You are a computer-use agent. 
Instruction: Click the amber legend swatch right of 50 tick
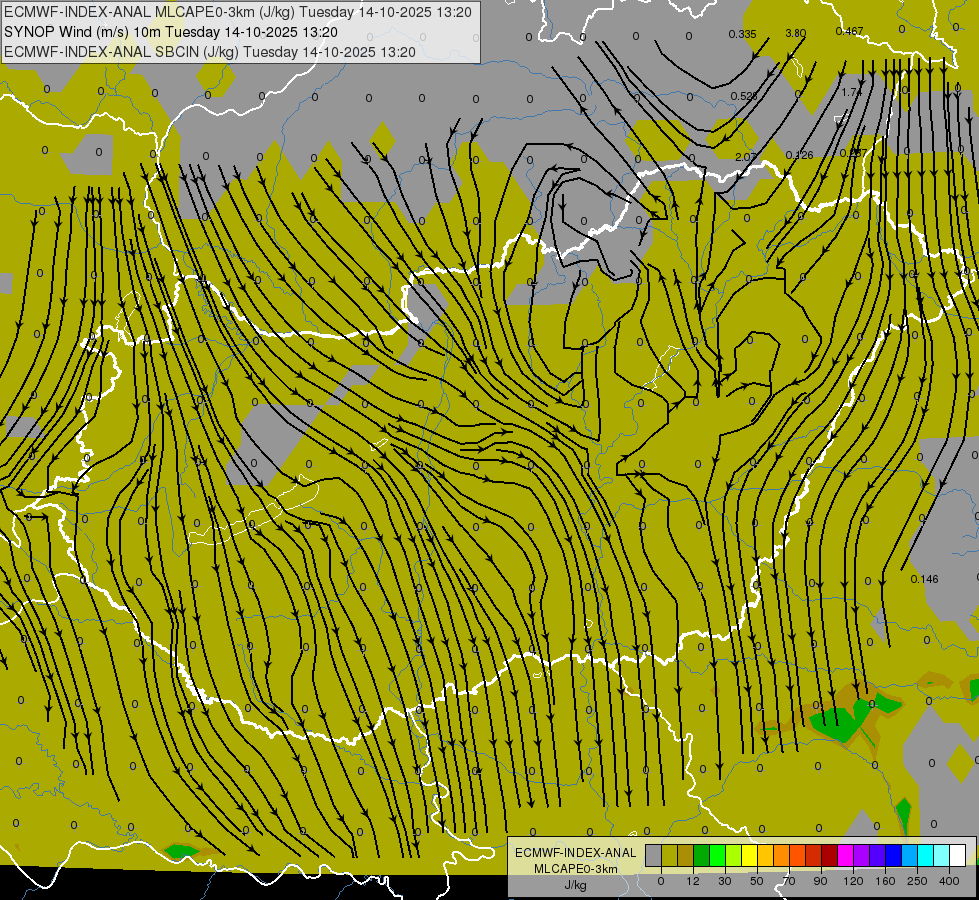point(765,855)
